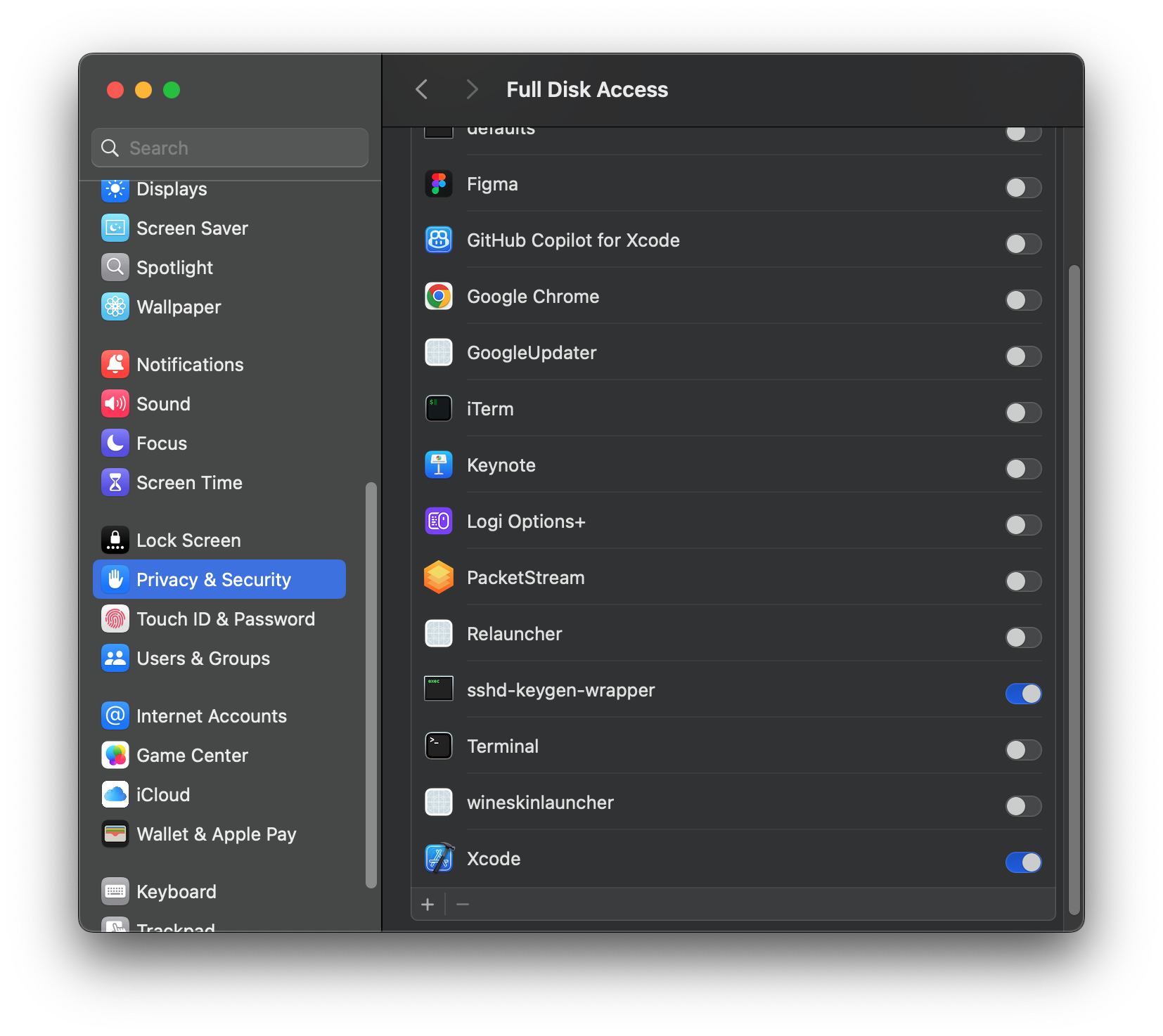Click the Lock Screen icon

pyautogui.click(x=115, y=540)
